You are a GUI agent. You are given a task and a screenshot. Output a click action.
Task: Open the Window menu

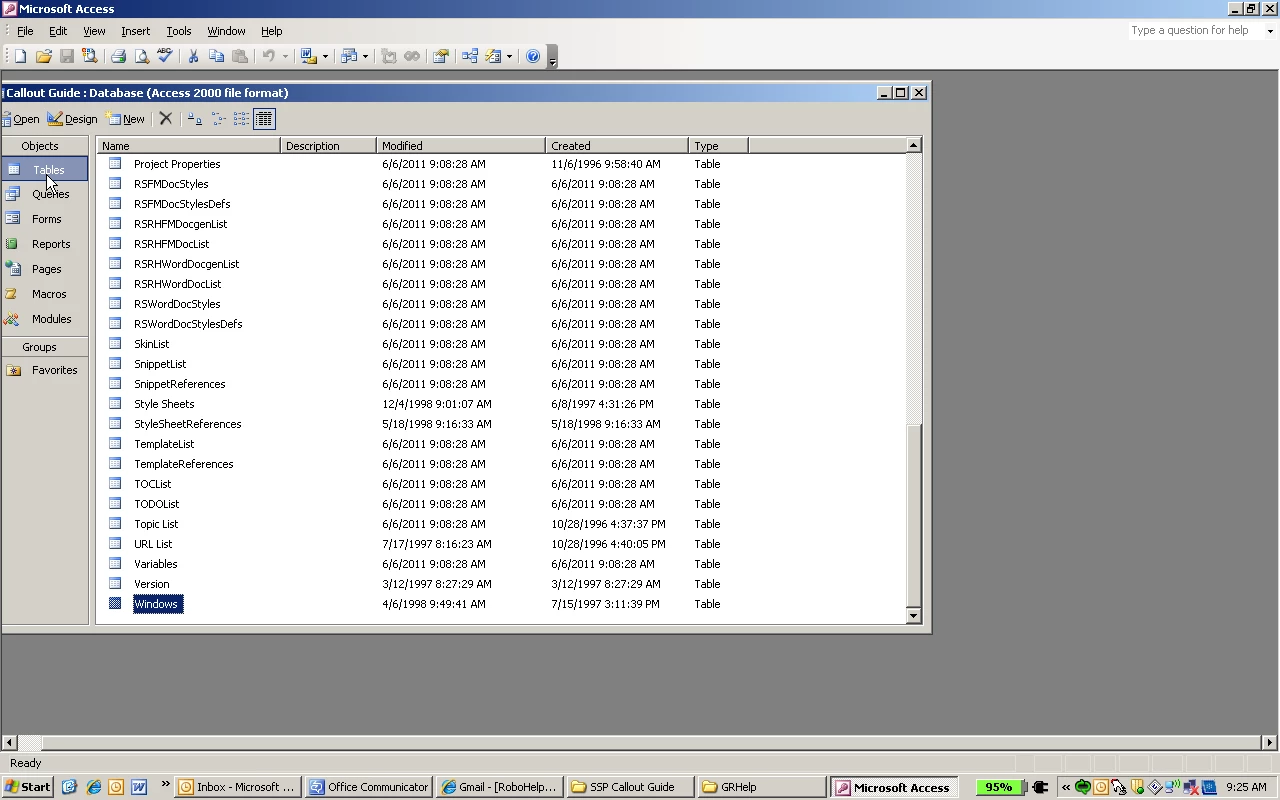(x=226, y=31)
